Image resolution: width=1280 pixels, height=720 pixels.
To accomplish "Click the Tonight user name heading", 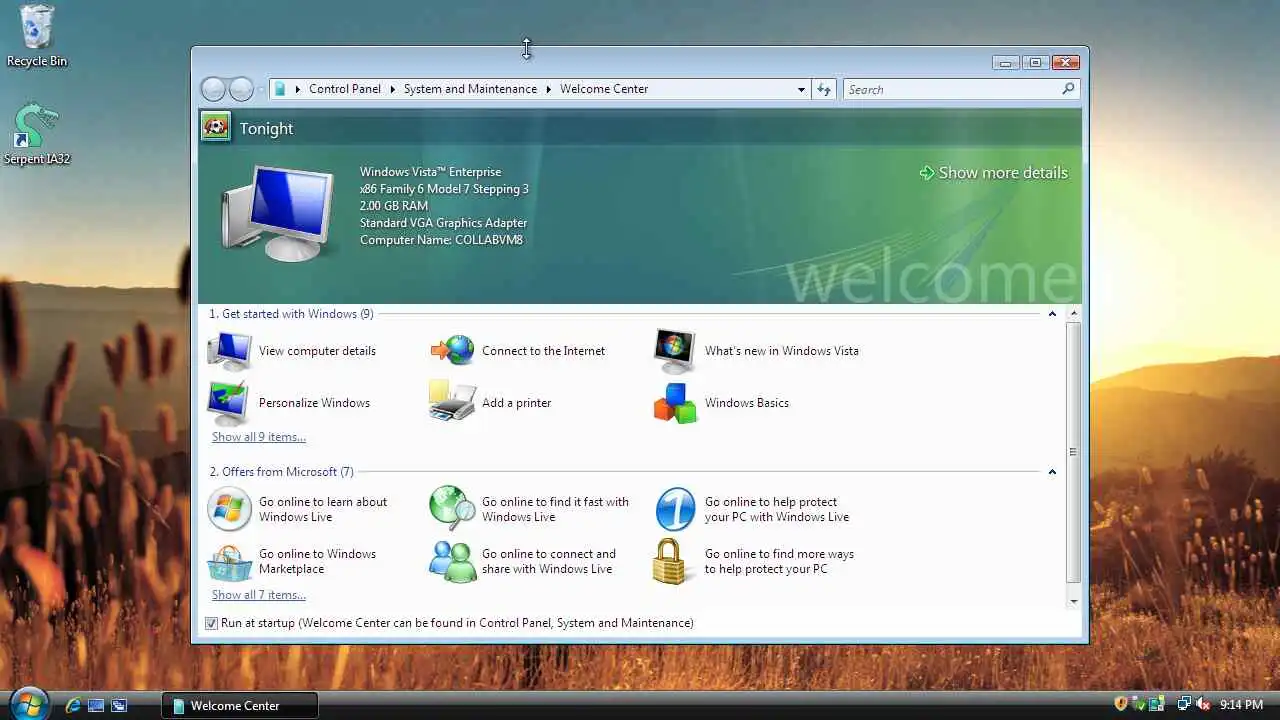I will coord(266,128).
